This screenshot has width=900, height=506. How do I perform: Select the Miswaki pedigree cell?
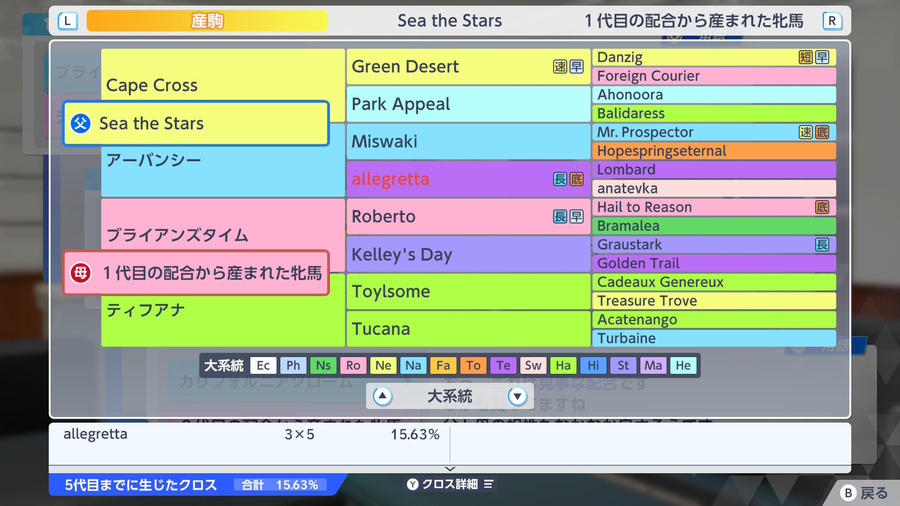pyautogui.click(x=468, y=141)
